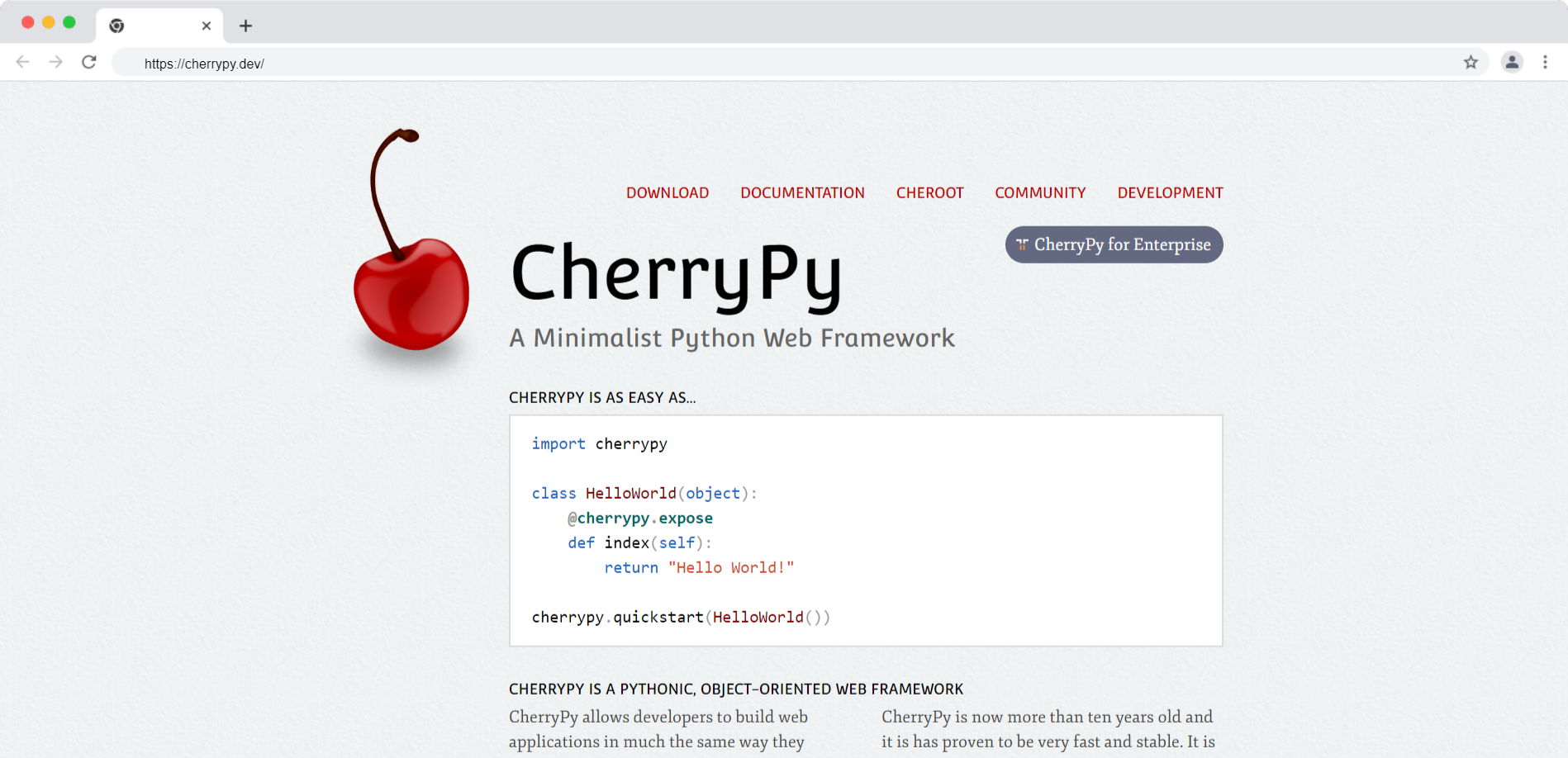The image size is (1568, 758).
Task: Reload the cherrypy.dev page
Action: click(89, 62)
